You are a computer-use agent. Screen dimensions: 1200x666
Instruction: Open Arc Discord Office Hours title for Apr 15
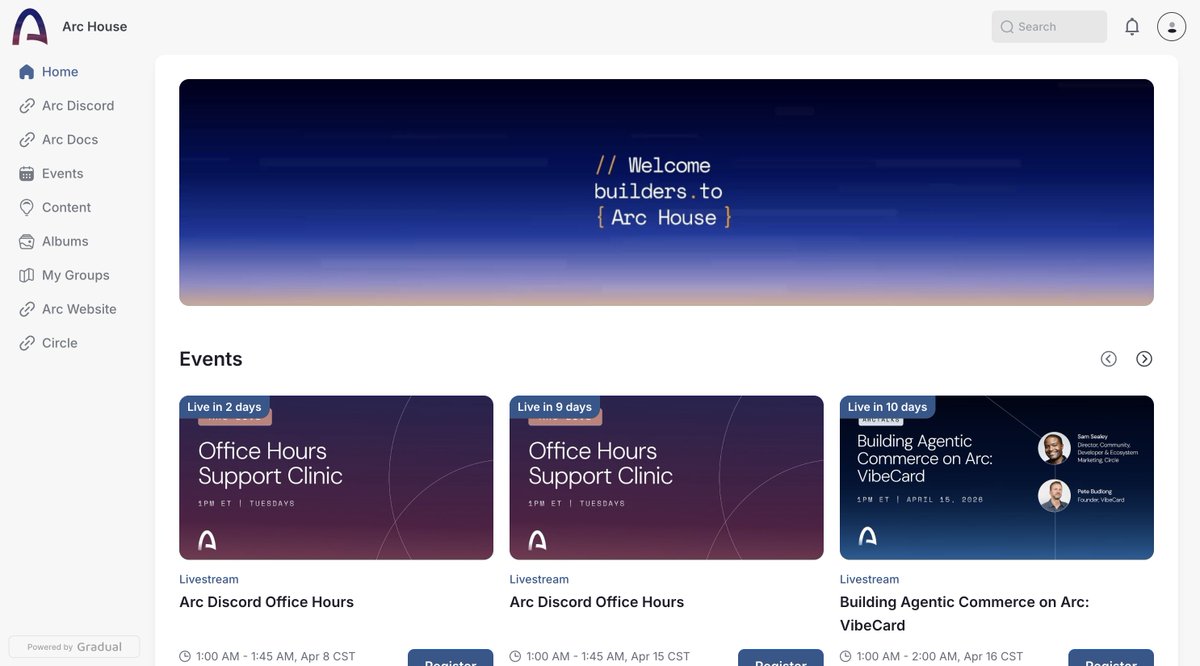point(597,602)
